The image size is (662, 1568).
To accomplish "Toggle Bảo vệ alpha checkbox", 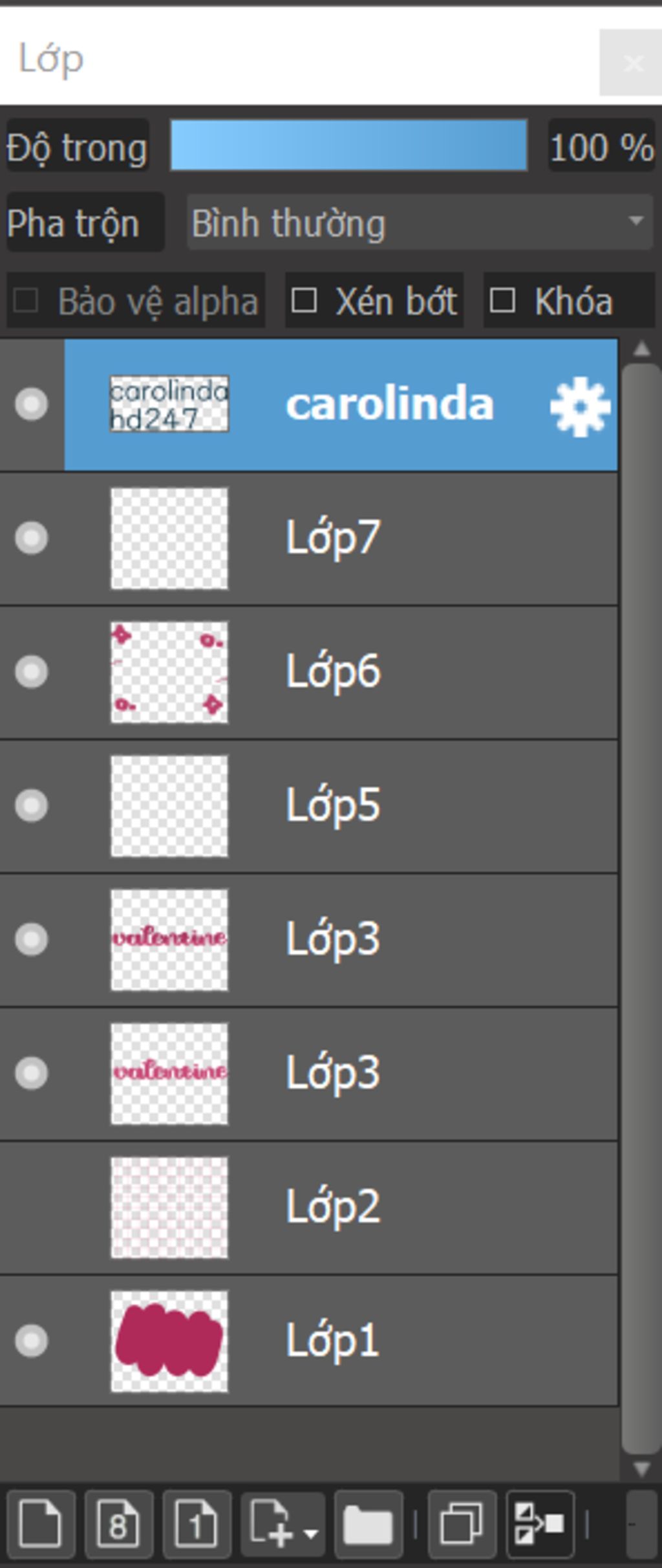I will pyautogui.click(x=26, y=301).
